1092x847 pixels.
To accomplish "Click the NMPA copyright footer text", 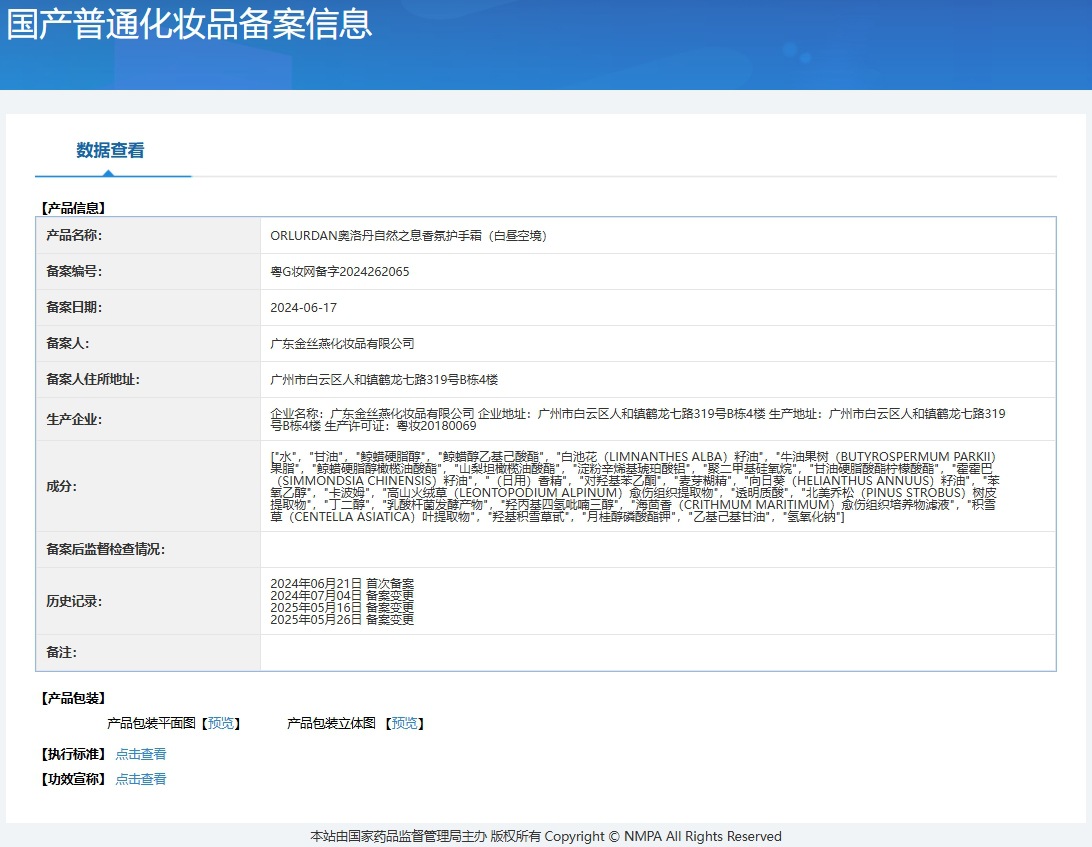I will point(546,836).
